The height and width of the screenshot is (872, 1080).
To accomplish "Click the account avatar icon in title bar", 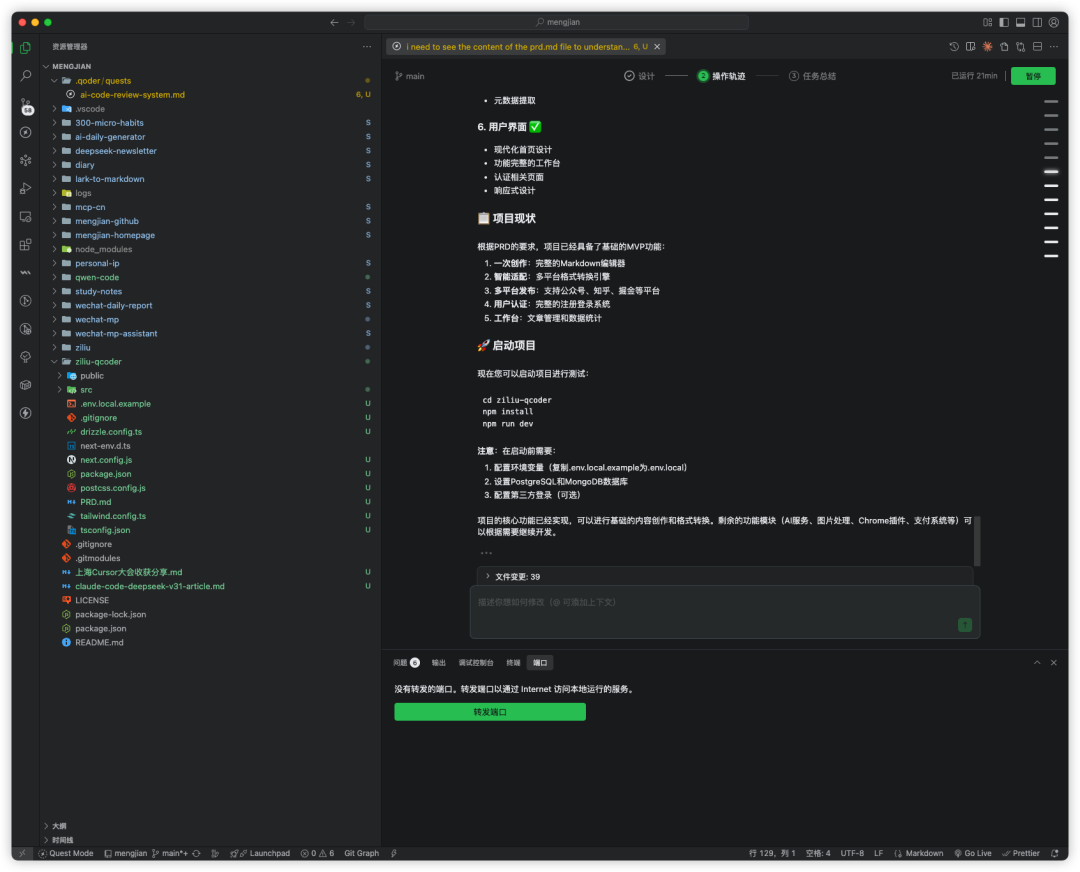I will tap(1052, 22).
